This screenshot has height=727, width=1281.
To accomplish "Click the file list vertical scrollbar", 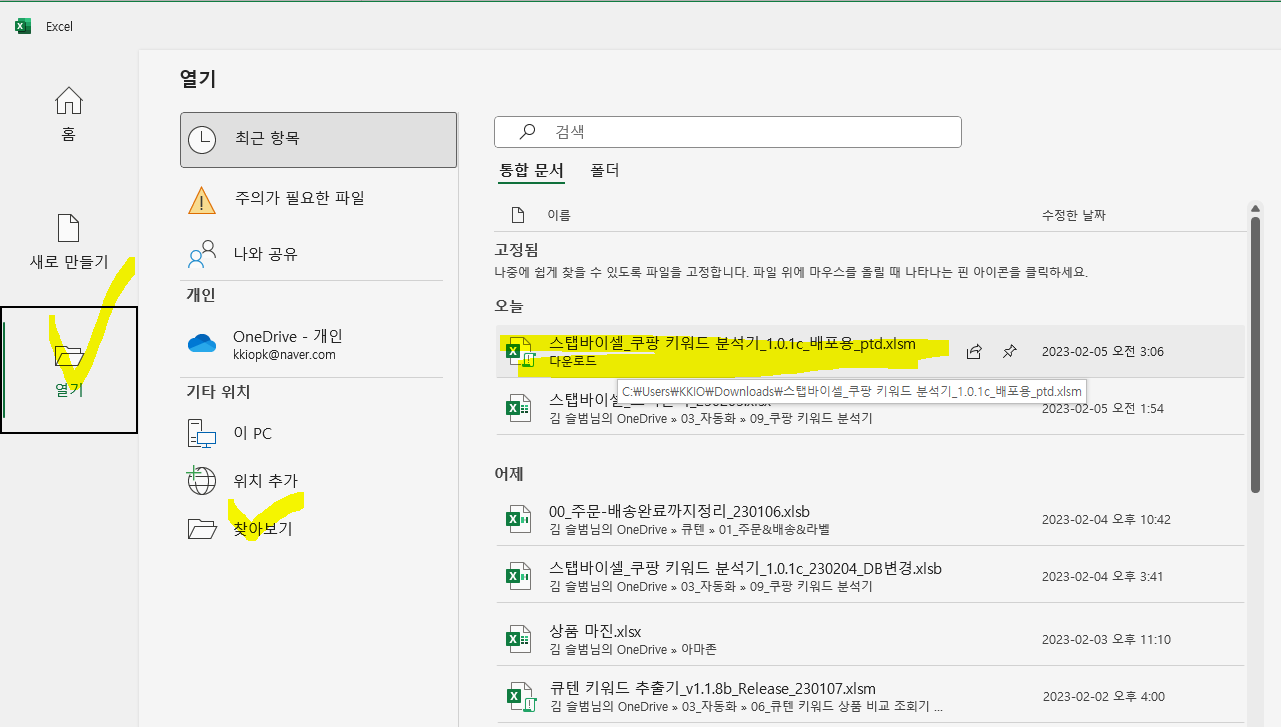I will tap(1255, 355).
